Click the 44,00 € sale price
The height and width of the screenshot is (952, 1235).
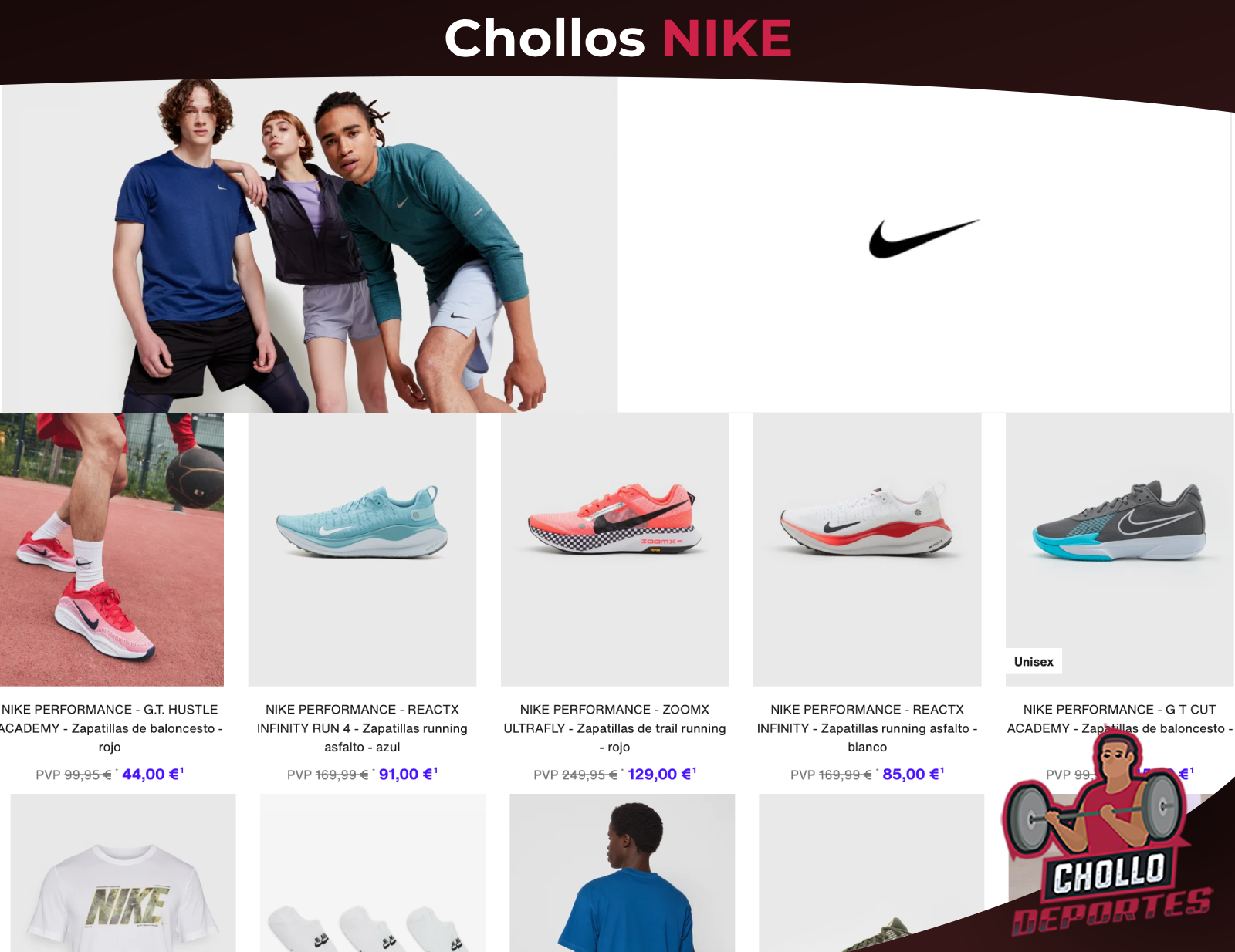tap(152, 774)
